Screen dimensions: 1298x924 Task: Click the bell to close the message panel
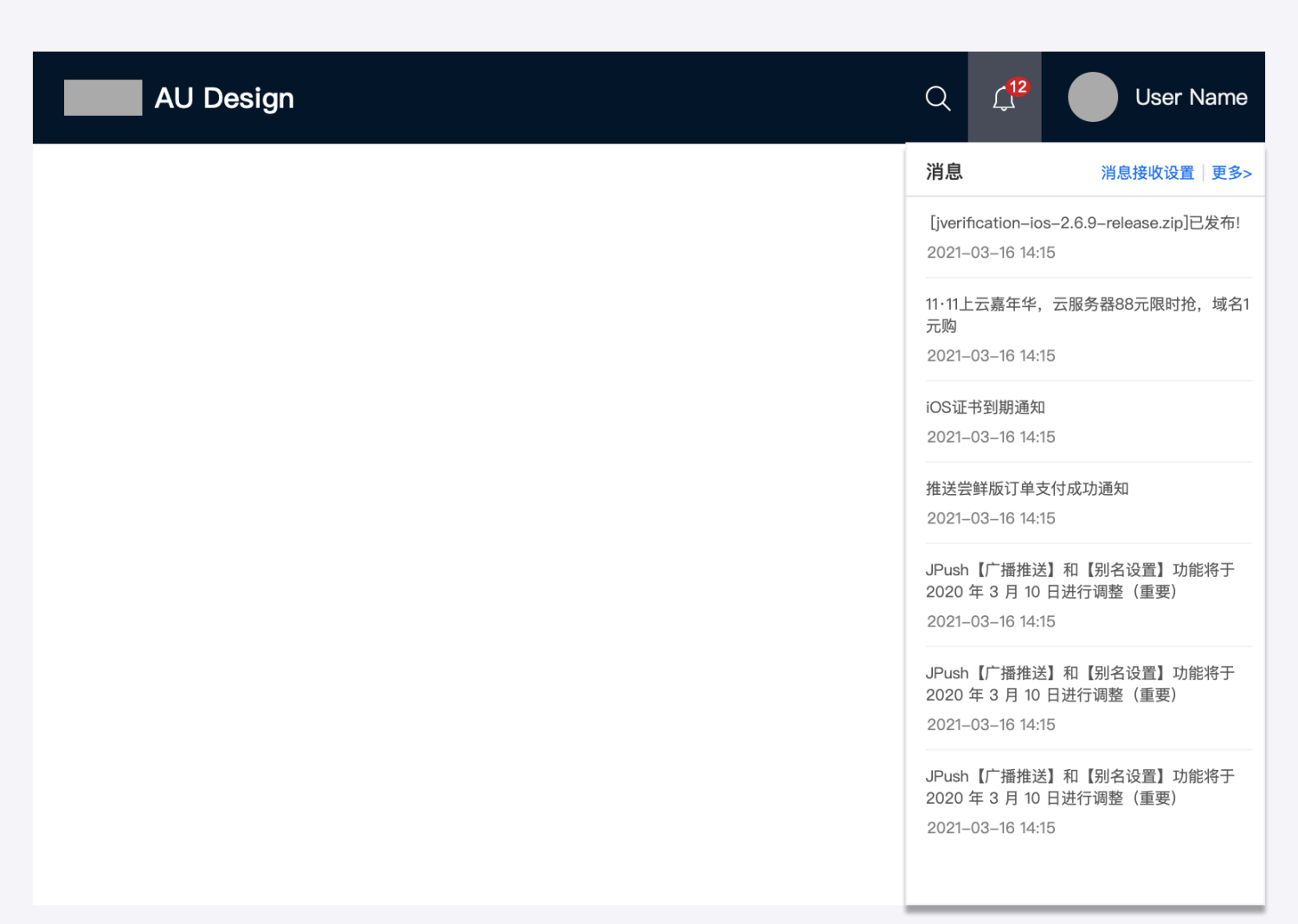pos(1004,99)
